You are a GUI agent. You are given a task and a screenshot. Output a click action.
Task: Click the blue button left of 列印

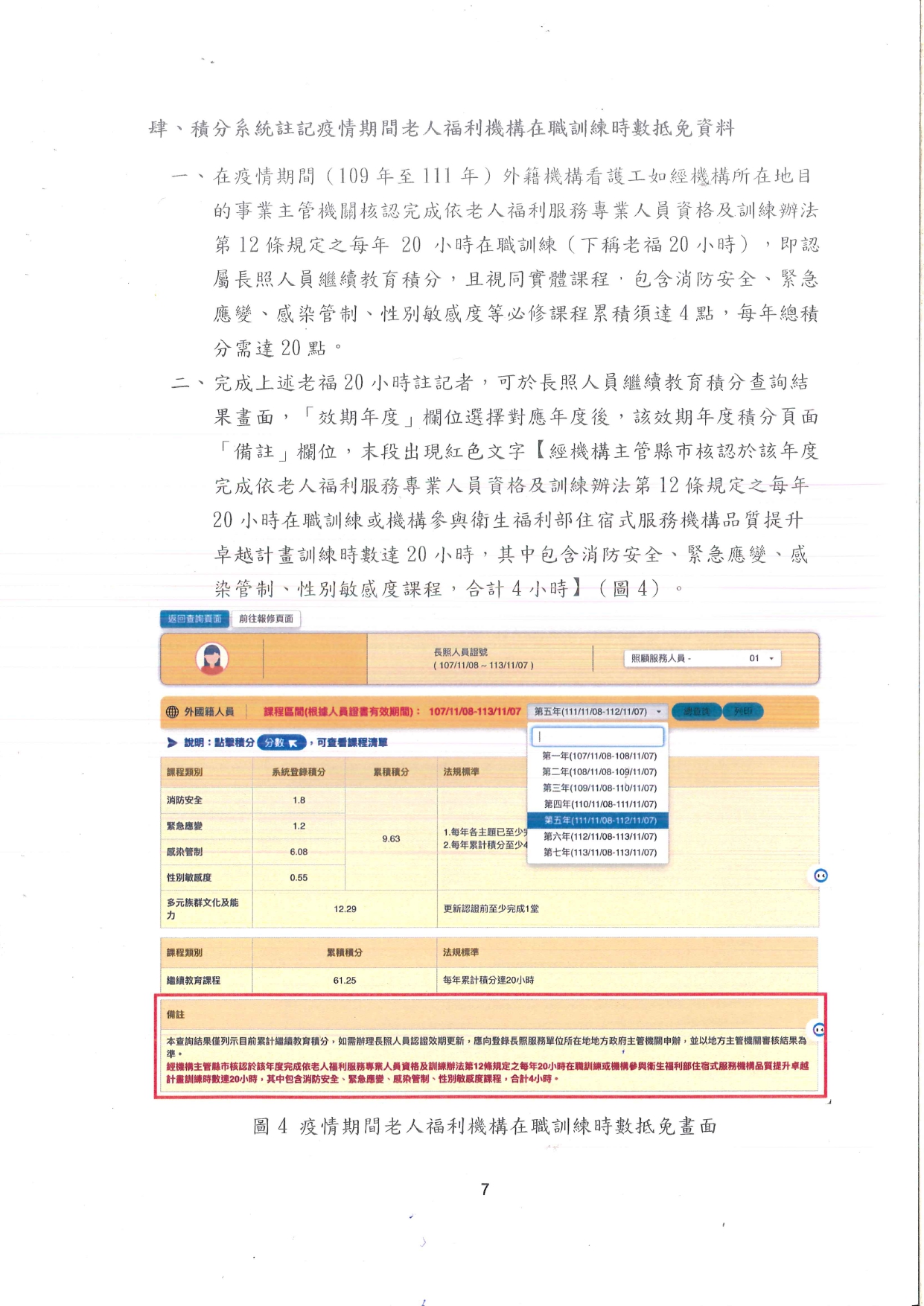point(696,712)
